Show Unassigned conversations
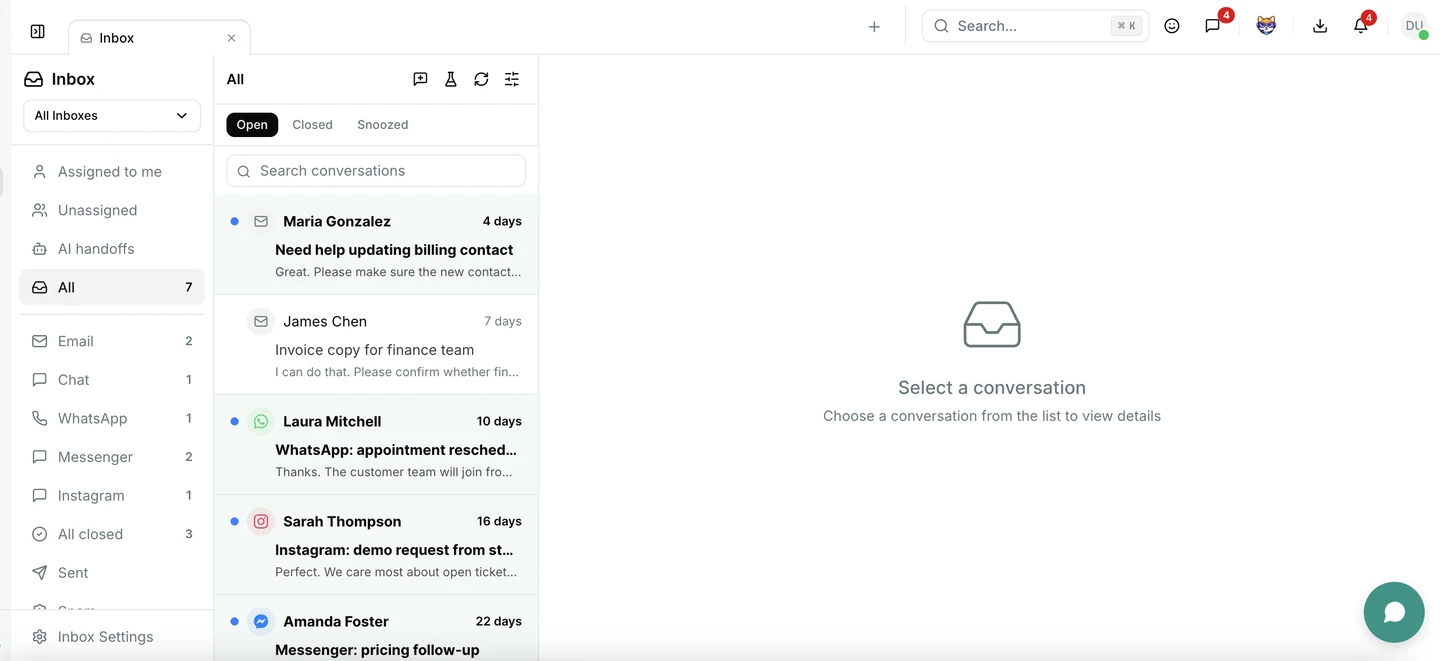This screenshot has height=661, width=1440. pyautogui.click(x=112, y=210)
